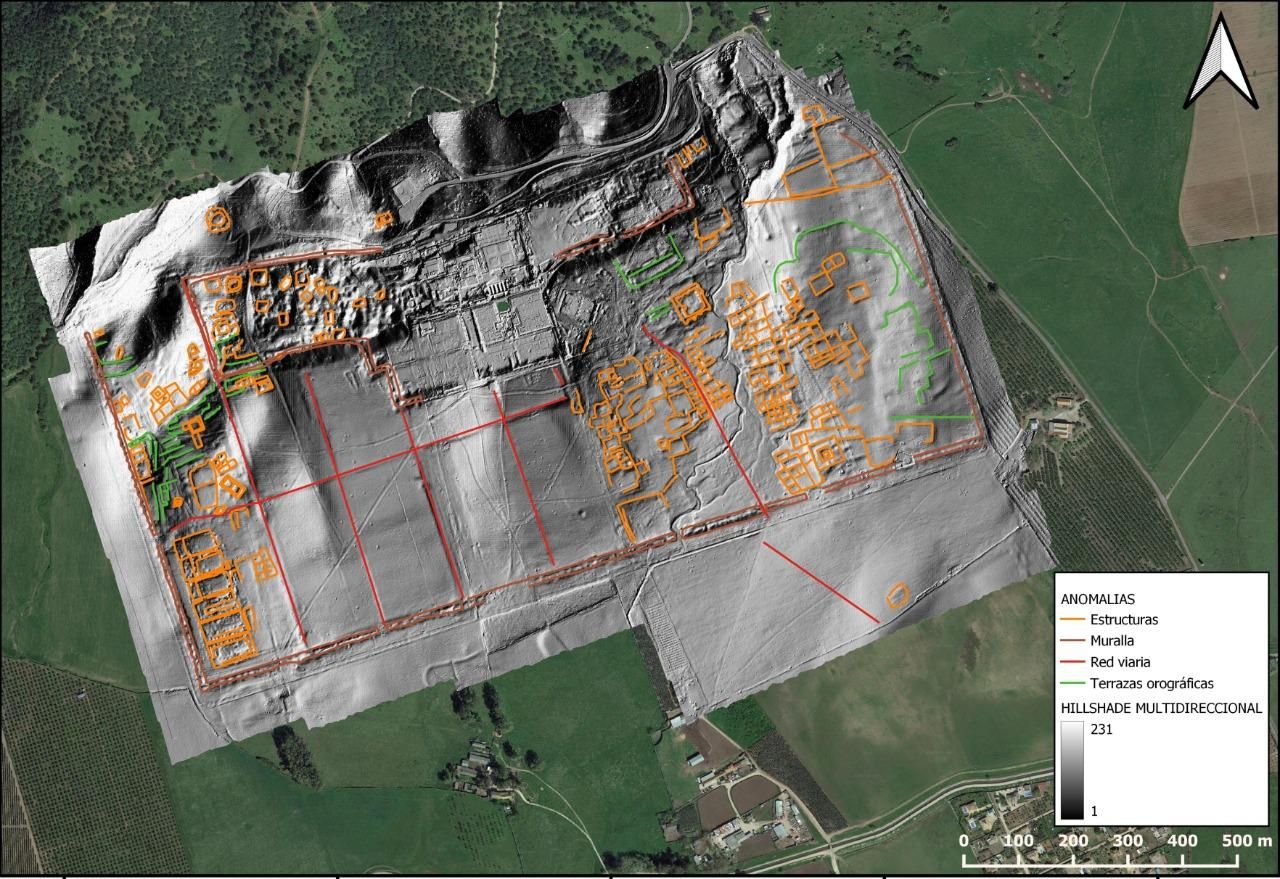Click the 200 mark on the scale bar
Viewport: 1280px width, 879px height.
[1074, 840]
